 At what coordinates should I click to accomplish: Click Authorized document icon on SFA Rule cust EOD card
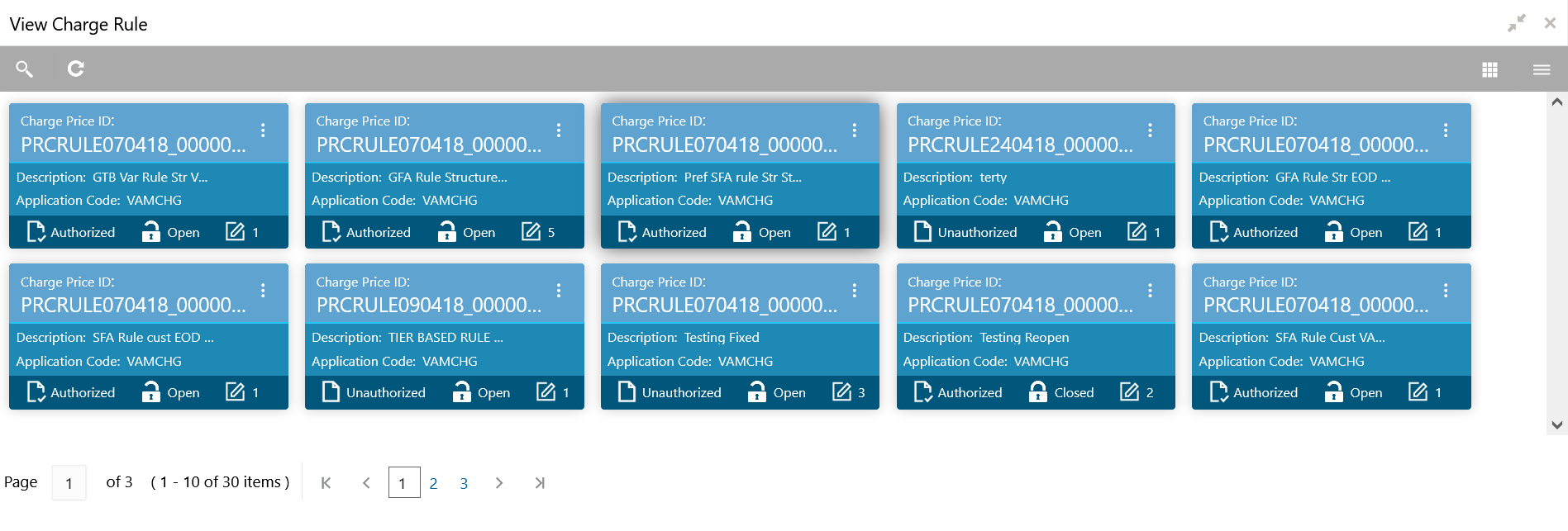(x=36, y=392)
